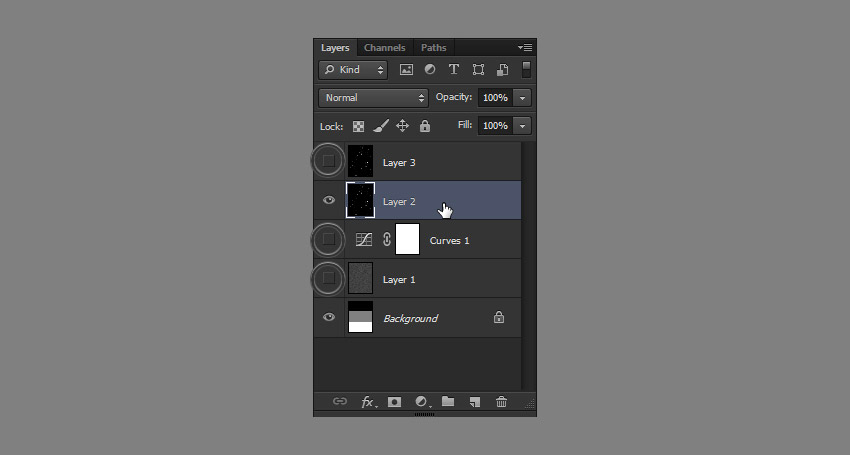Select the Background layer name

(410, 319)
